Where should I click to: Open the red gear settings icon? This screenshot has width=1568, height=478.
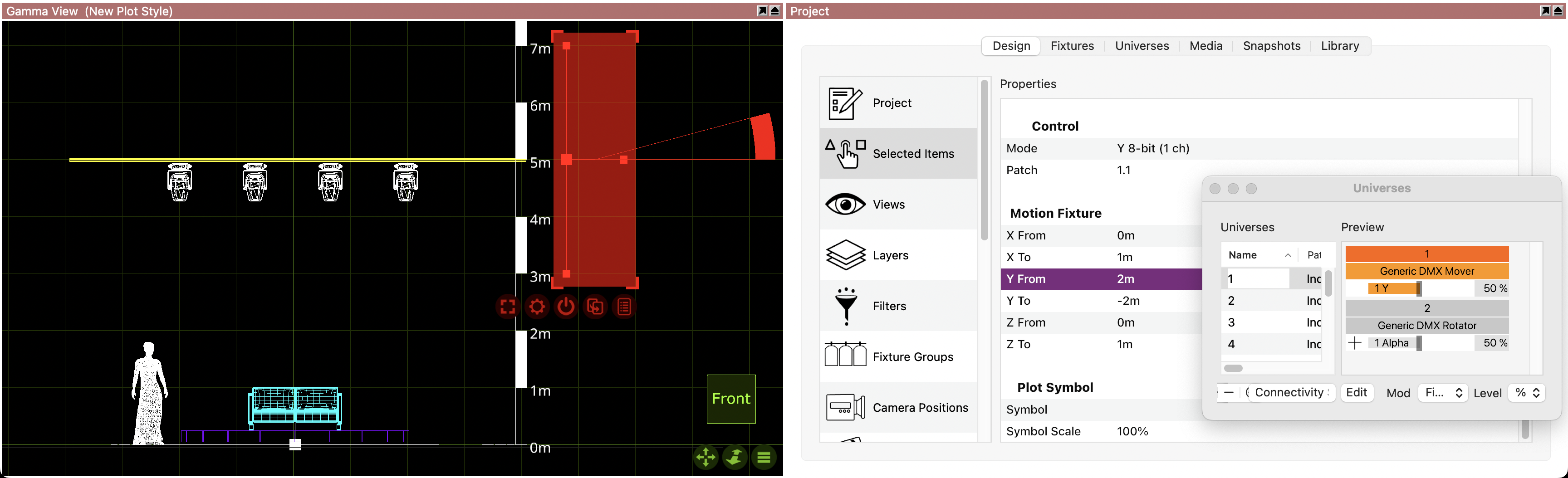click(536, 307)
